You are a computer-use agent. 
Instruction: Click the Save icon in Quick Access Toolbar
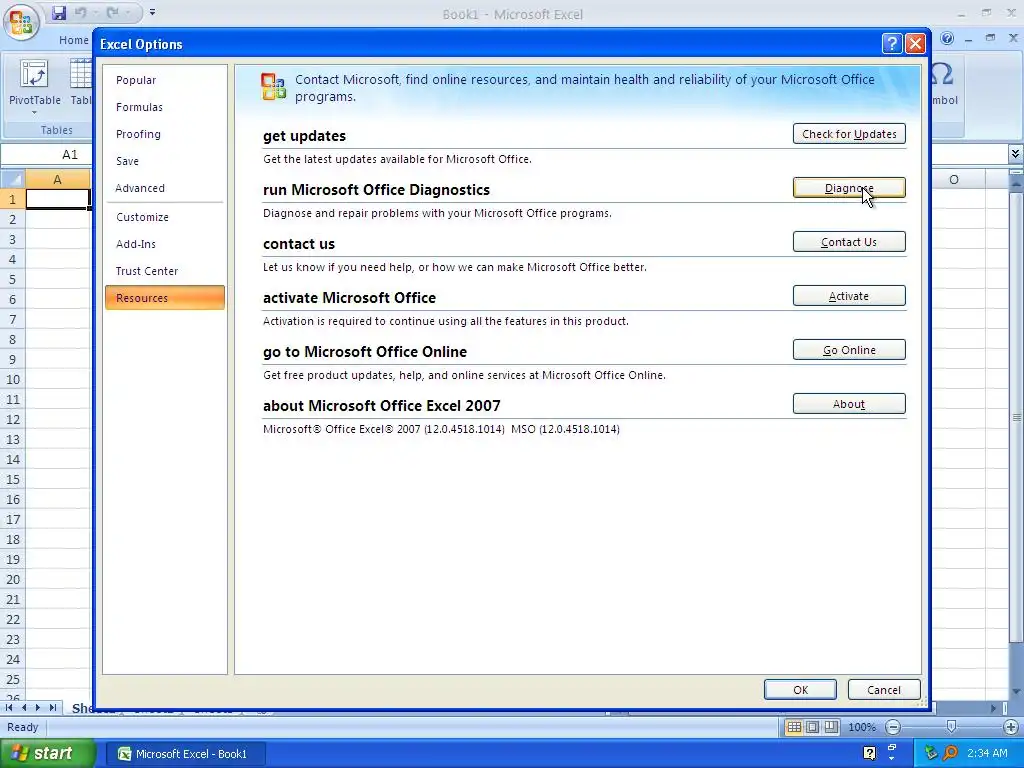click(x=59, y=12)
